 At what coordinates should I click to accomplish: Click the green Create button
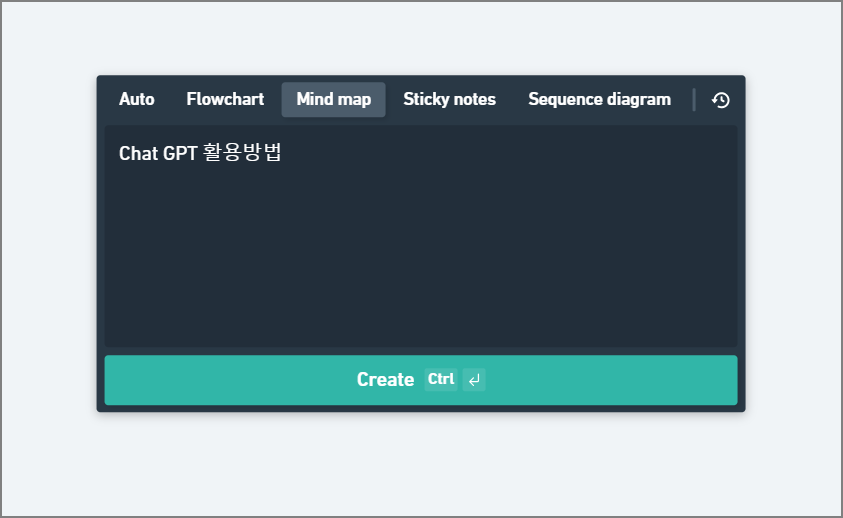click(x=421, y=380)
